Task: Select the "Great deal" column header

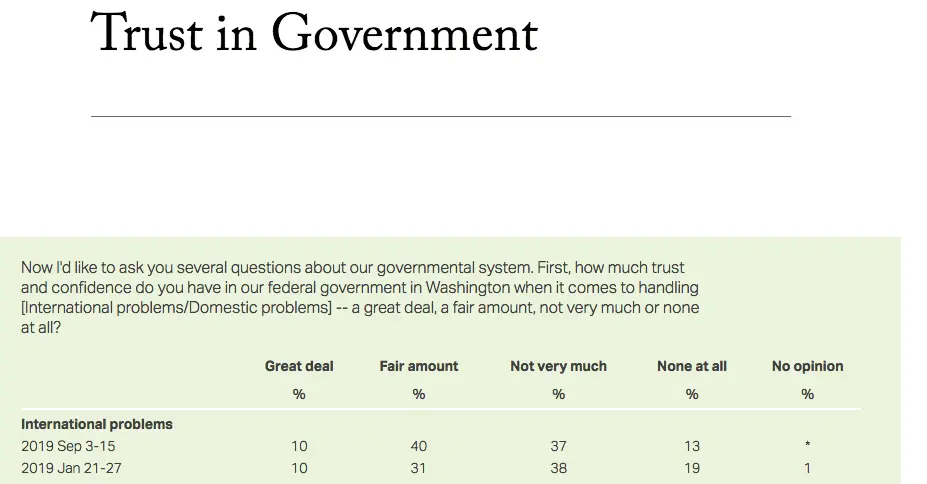Action: coord(299,367)
